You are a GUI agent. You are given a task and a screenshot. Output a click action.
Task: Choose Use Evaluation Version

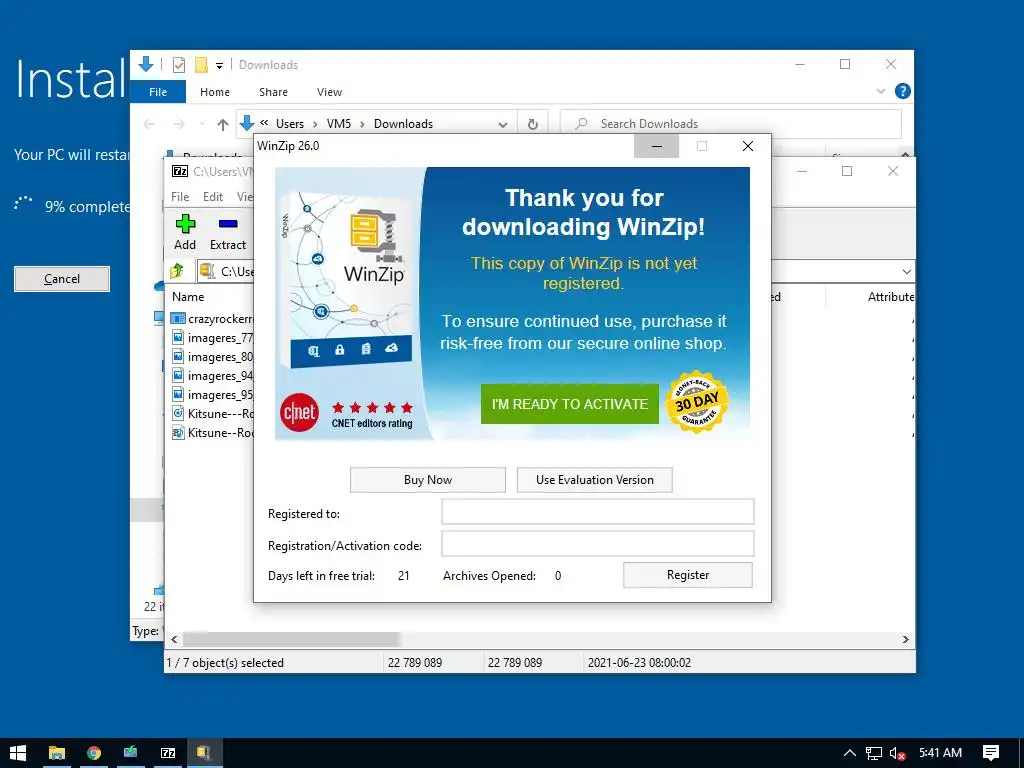pos(594,480)
